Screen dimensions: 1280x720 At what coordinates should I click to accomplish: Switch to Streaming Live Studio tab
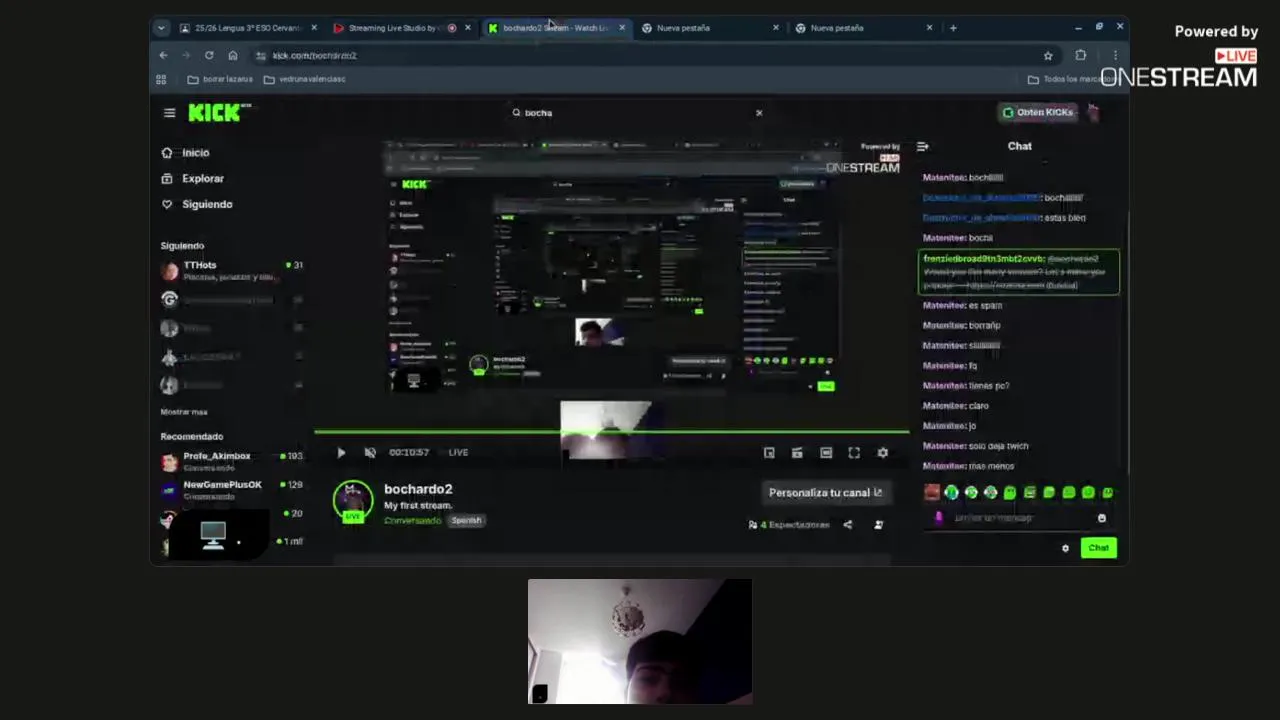click(x=400, y=28)
